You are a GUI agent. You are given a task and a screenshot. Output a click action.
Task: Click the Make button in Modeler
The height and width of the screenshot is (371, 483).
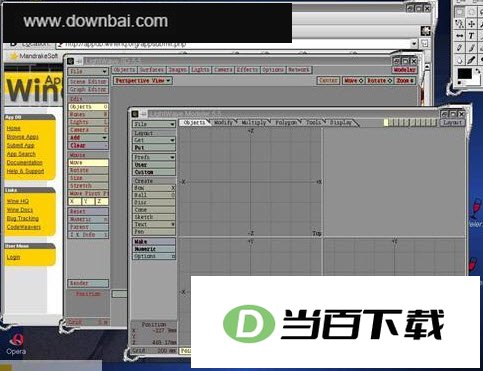(154, 241)
